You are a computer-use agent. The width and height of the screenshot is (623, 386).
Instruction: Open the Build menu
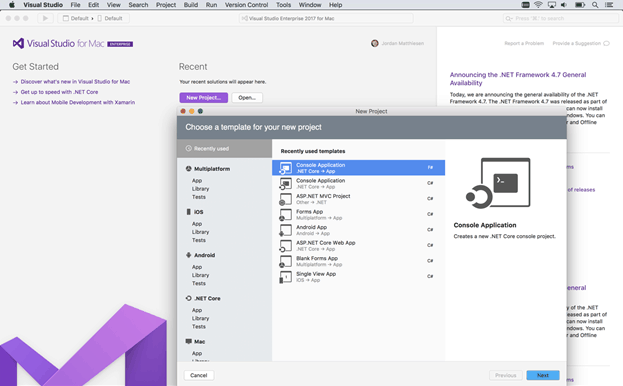click(x=191, y=5)
